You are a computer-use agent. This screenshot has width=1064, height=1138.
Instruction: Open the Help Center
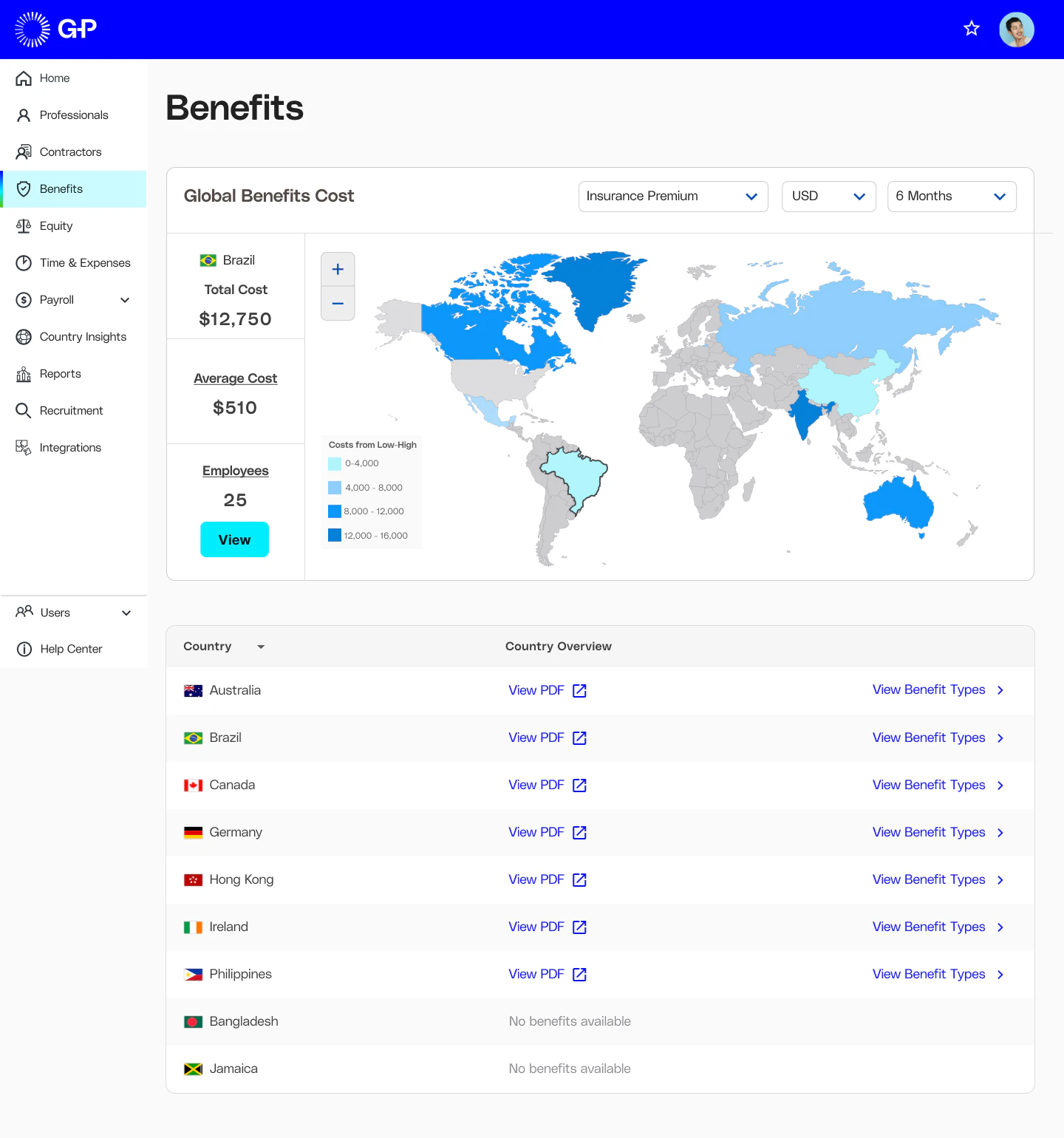coord(71,649)
